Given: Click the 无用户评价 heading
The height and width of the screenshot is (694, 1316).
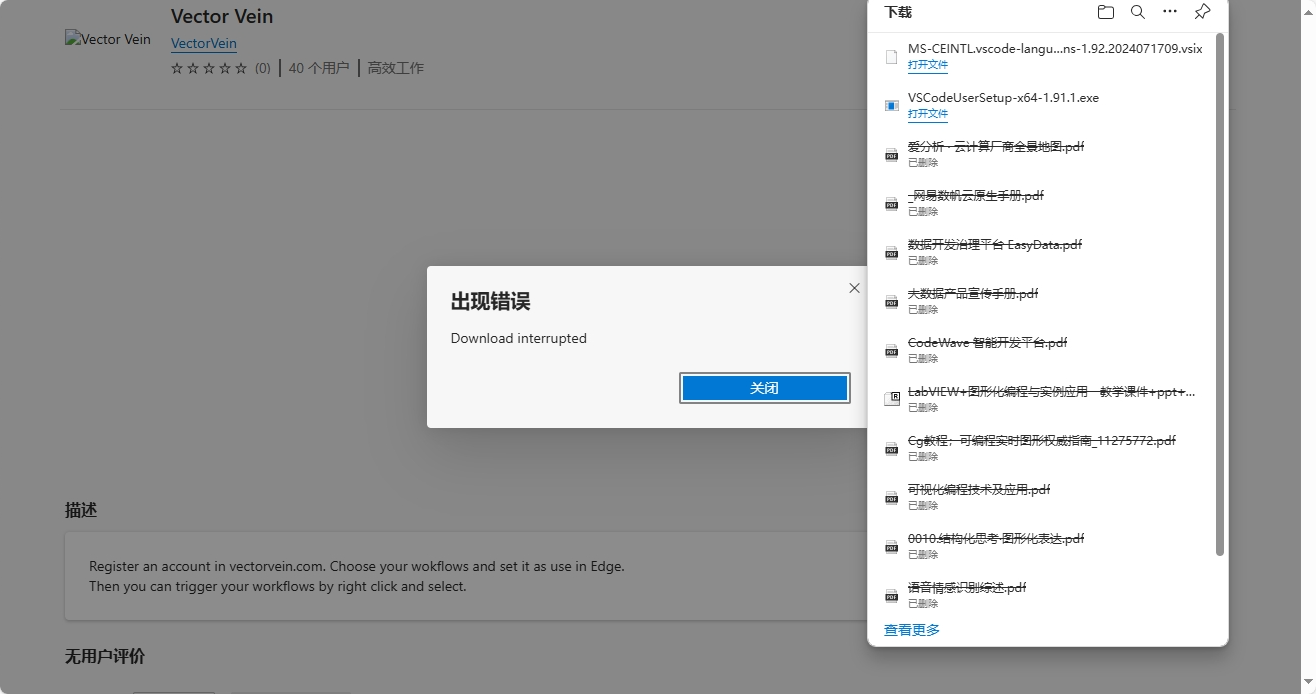Looking at the screenshot, I should (x=105, y=657).
